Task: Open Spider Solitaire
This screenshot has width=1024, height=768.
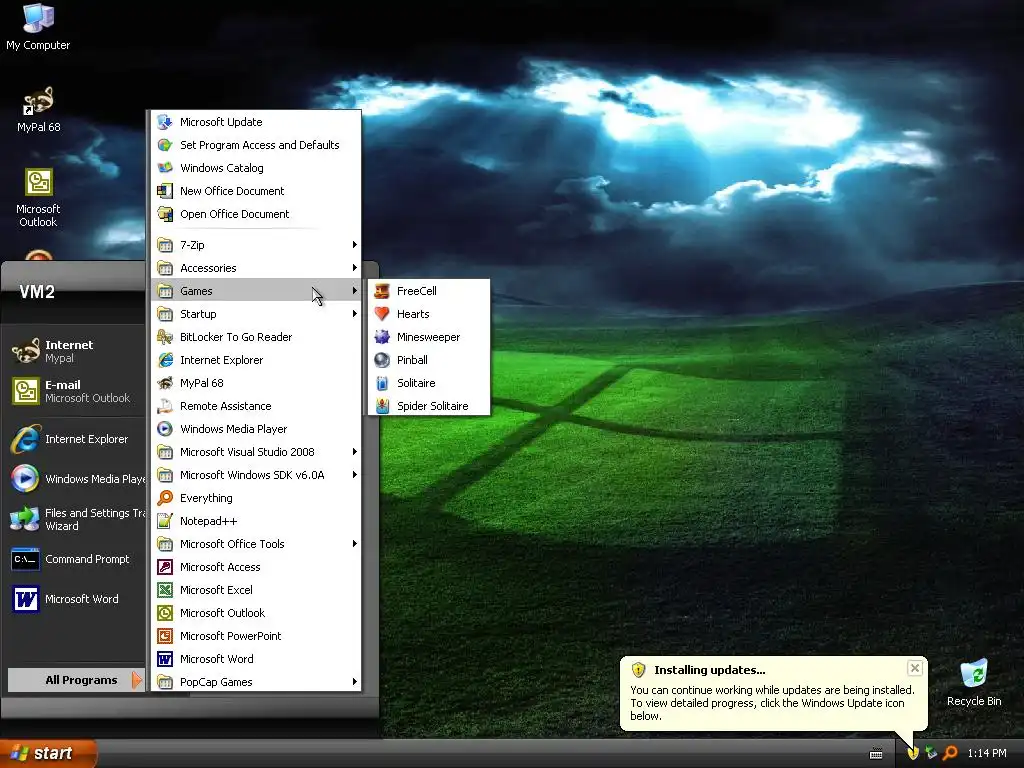Action: coord(428,406)
